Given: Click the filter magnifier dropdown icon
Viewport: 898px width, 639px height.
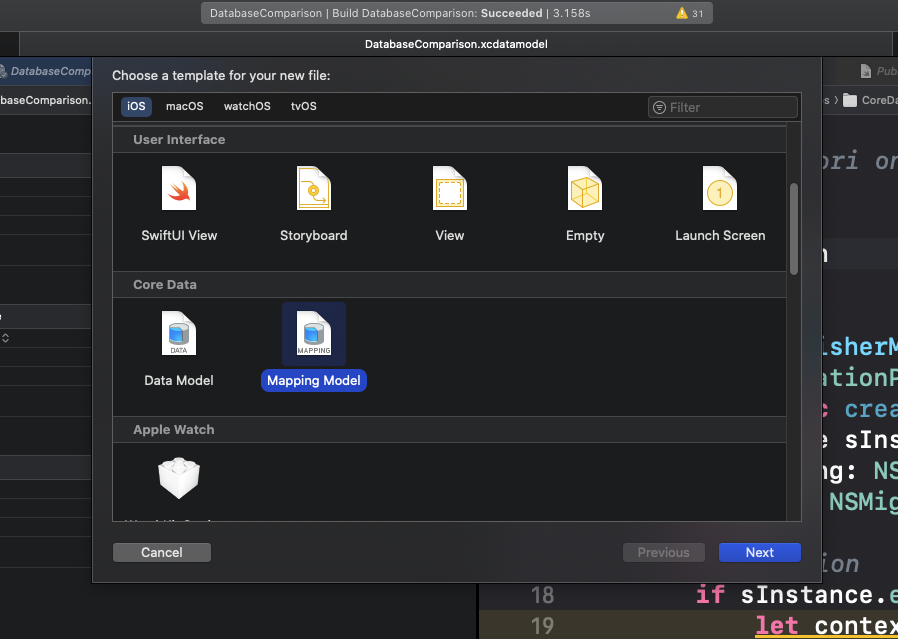Looking at the screenshot, I should tap(660, 107).
